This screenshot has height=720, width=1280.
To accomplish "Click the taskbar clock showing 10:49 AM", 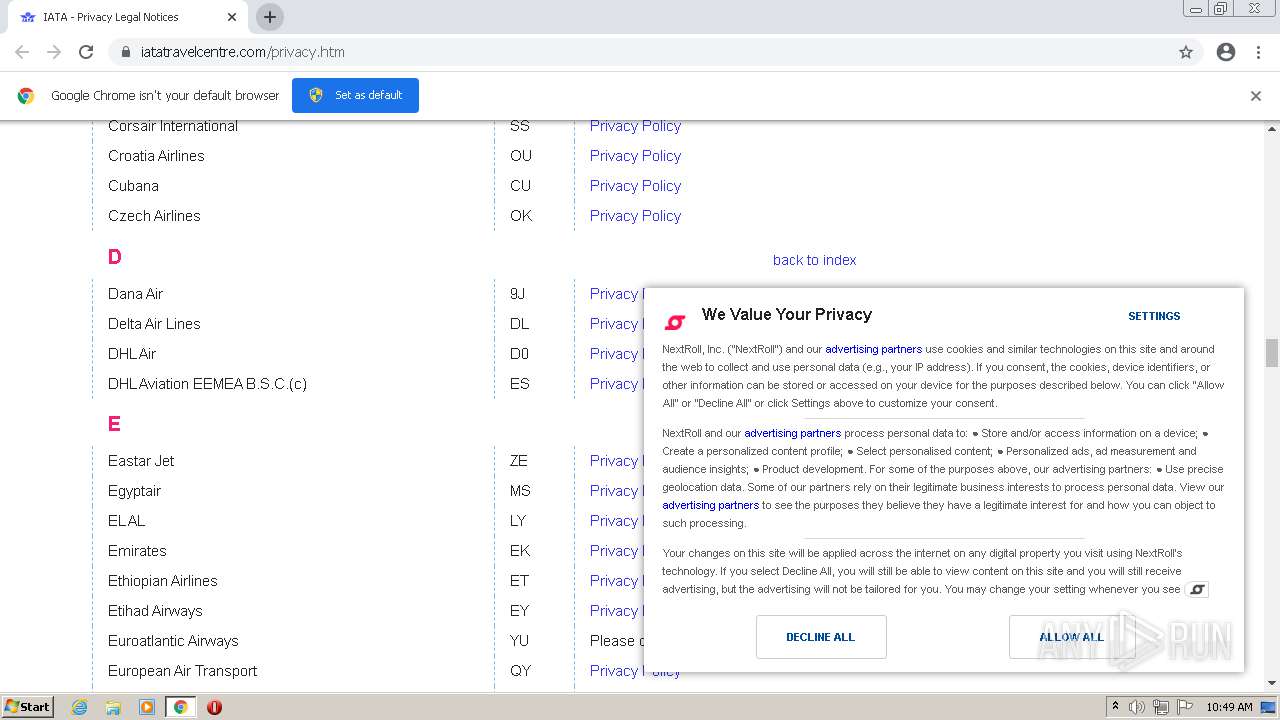I will [1229, 707].
